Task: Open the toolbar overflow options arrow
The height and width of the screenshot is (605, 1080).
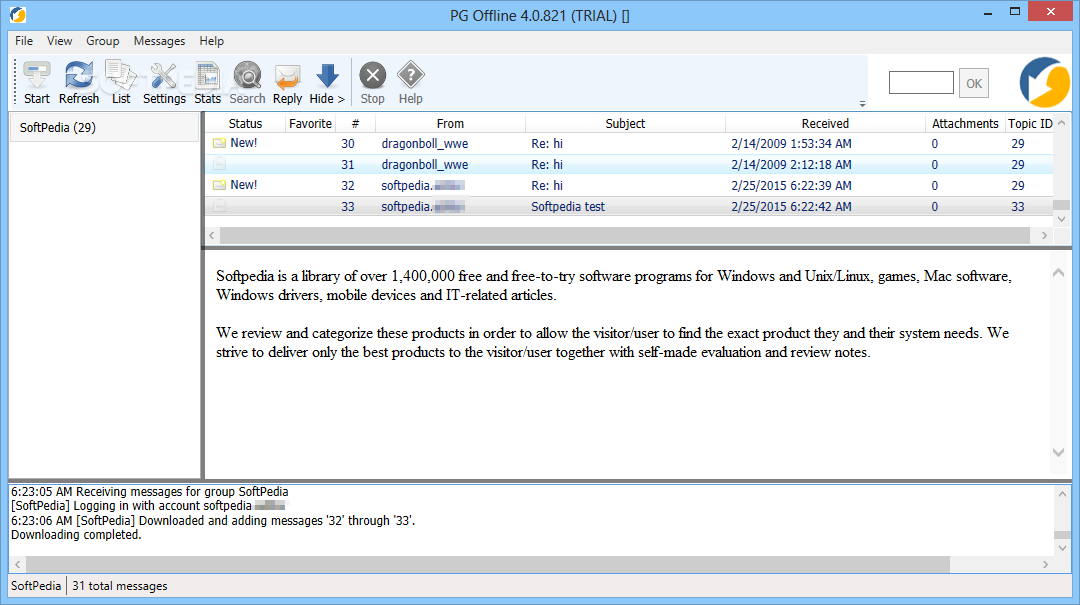Action: pyautogui.click(x=862, y=104)
